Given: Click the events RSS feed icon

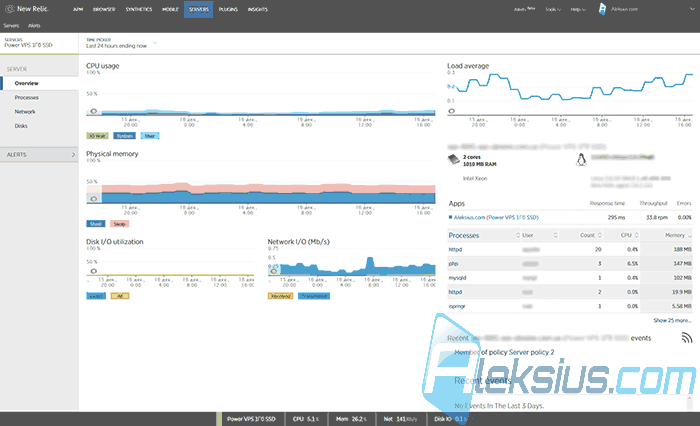Looking at the screenshot, I should pos(687,338).
